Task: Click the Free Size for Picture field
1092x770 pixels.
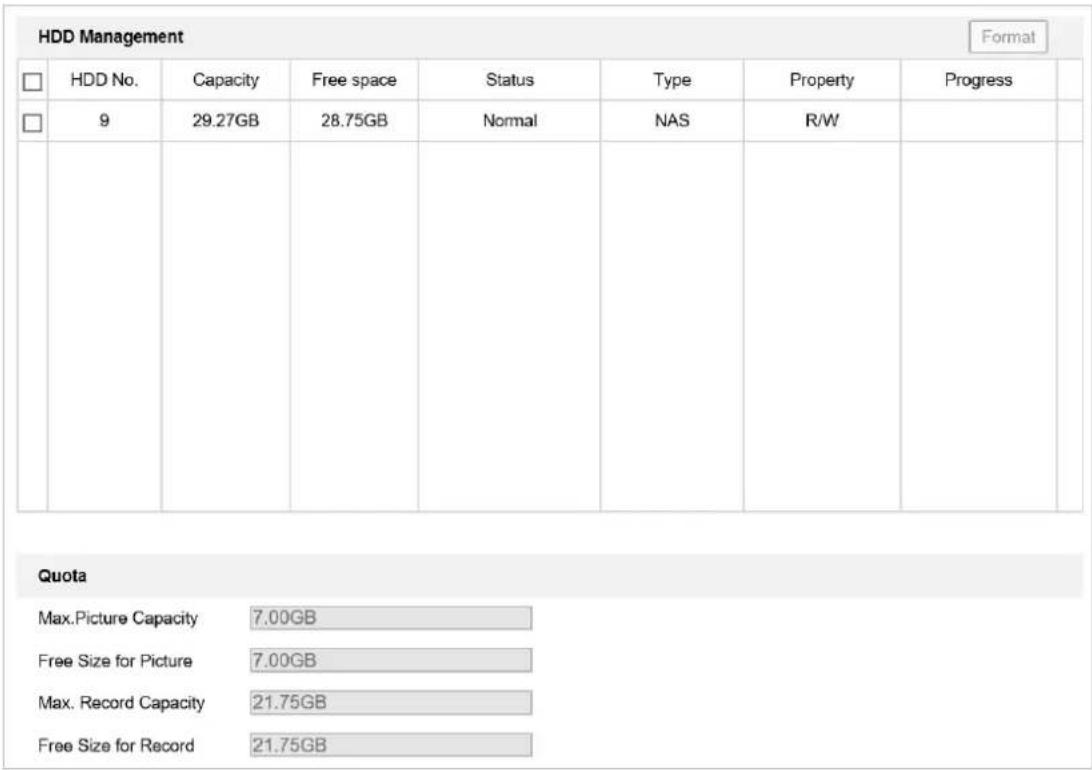Action: click(391, 660)
